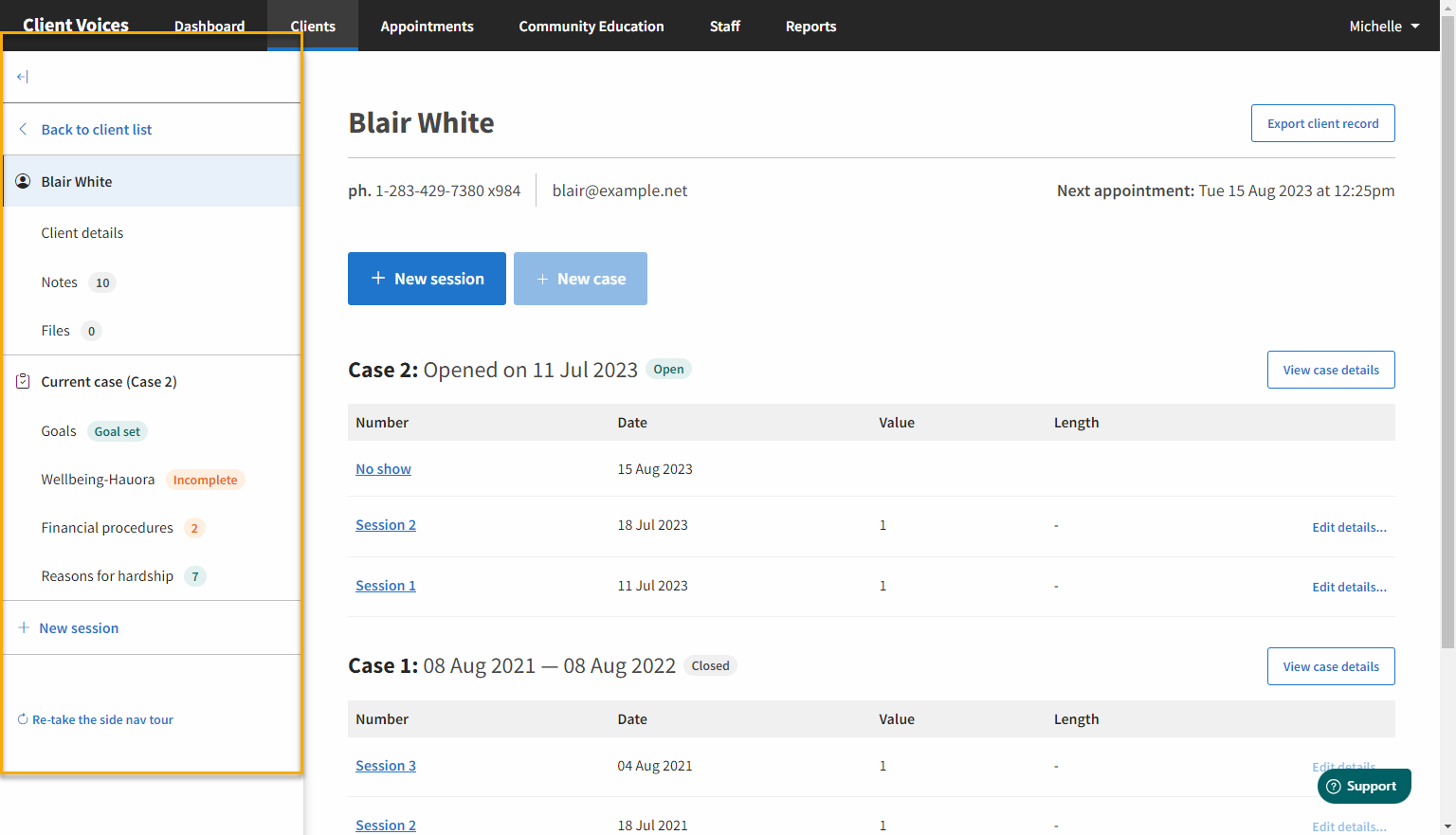This screenshot has width=1456, height=835.
Task: Click the Blair White page heading
Action: click(x=421, y=123)
